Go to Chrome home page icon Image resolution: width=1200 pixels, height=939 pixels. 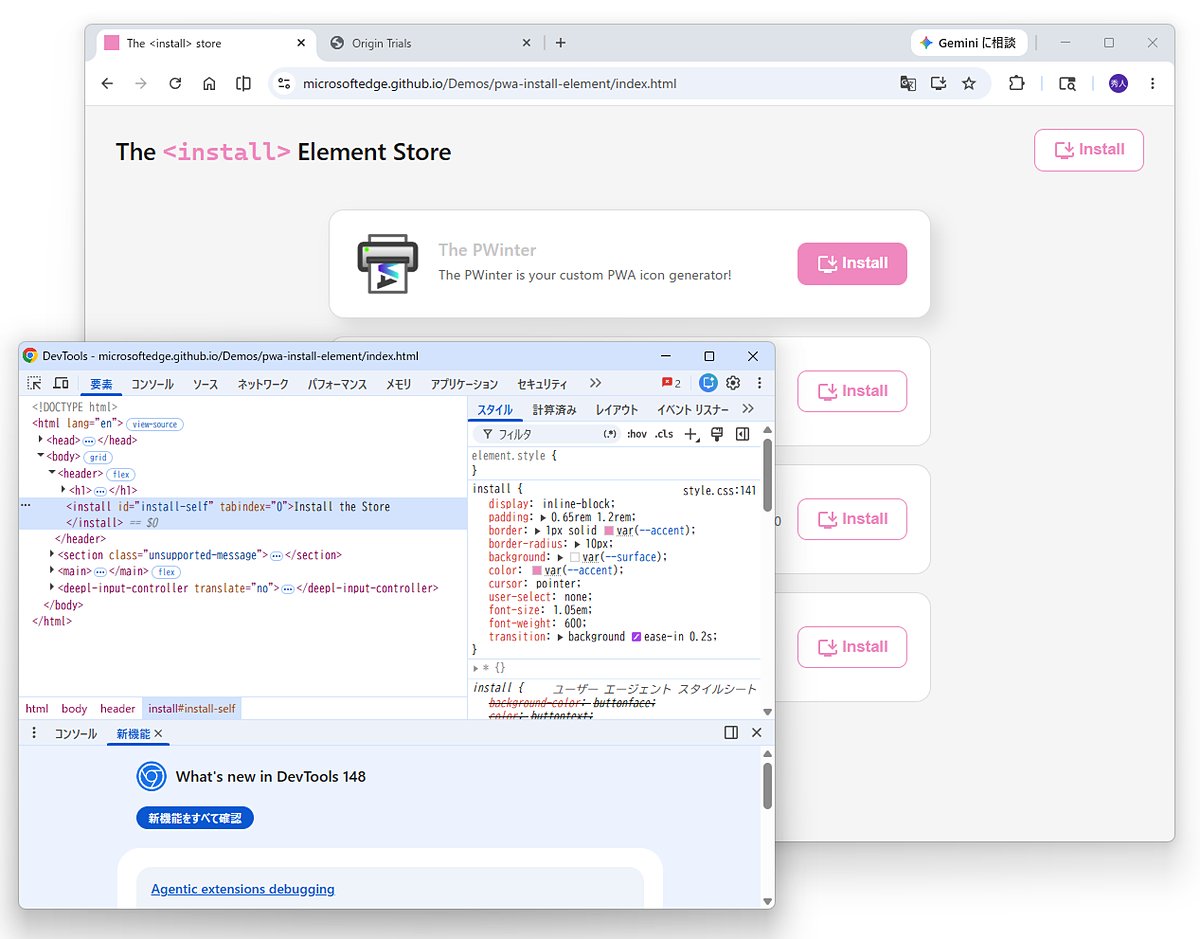tap(209, 84)
